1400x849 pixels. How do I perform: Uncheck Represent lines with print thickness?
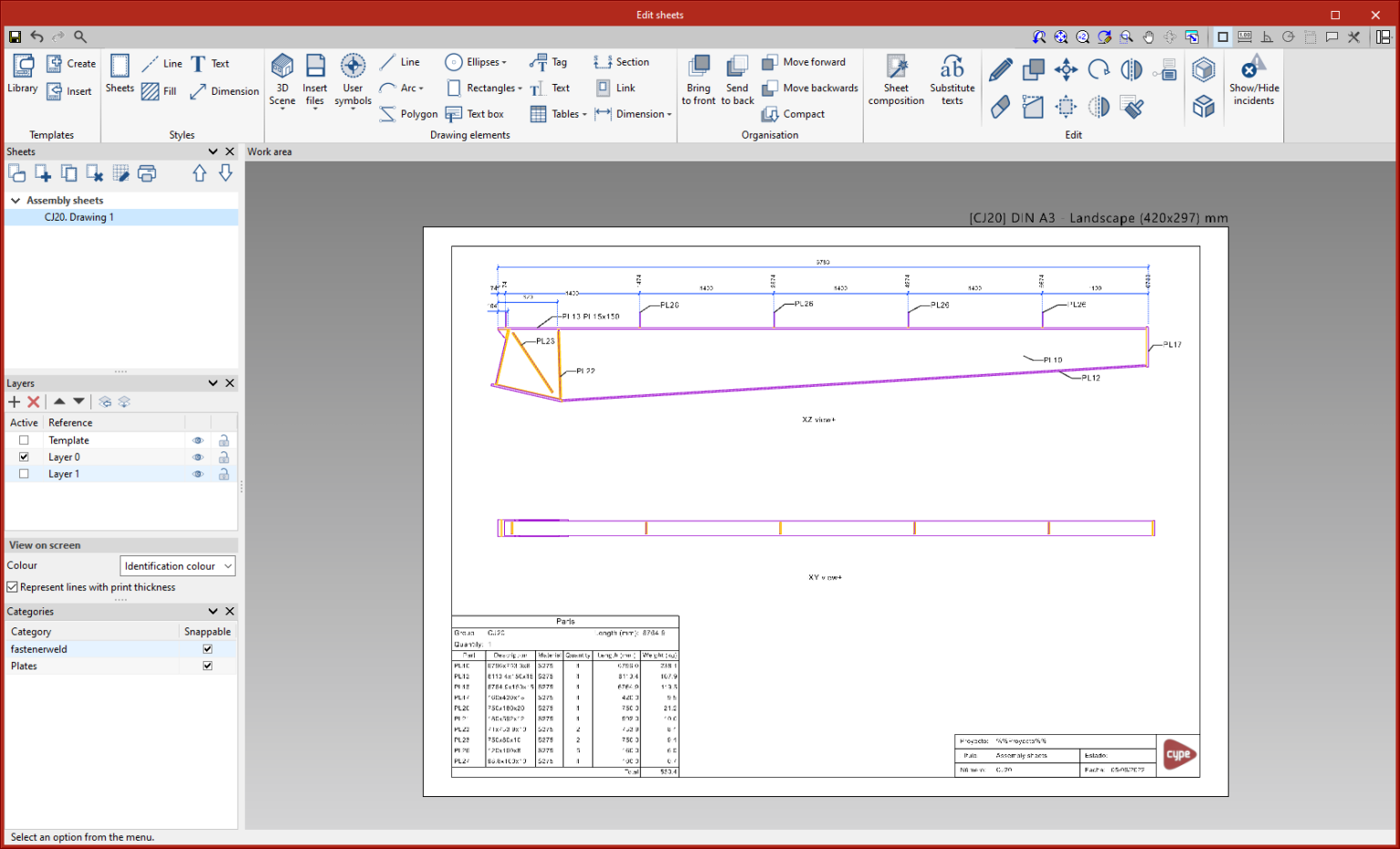(13, 587)
